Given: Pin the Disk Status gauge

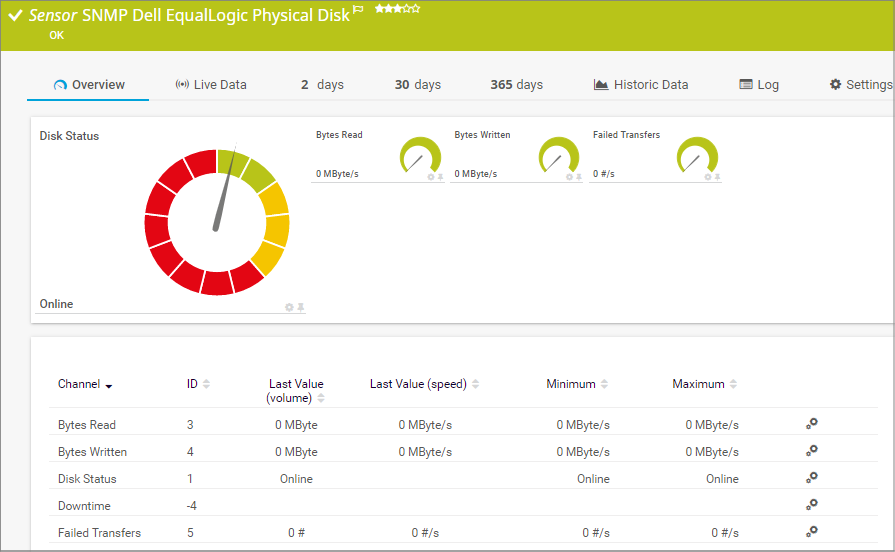Looking at the screenshot, I should (x=301, y=307).
